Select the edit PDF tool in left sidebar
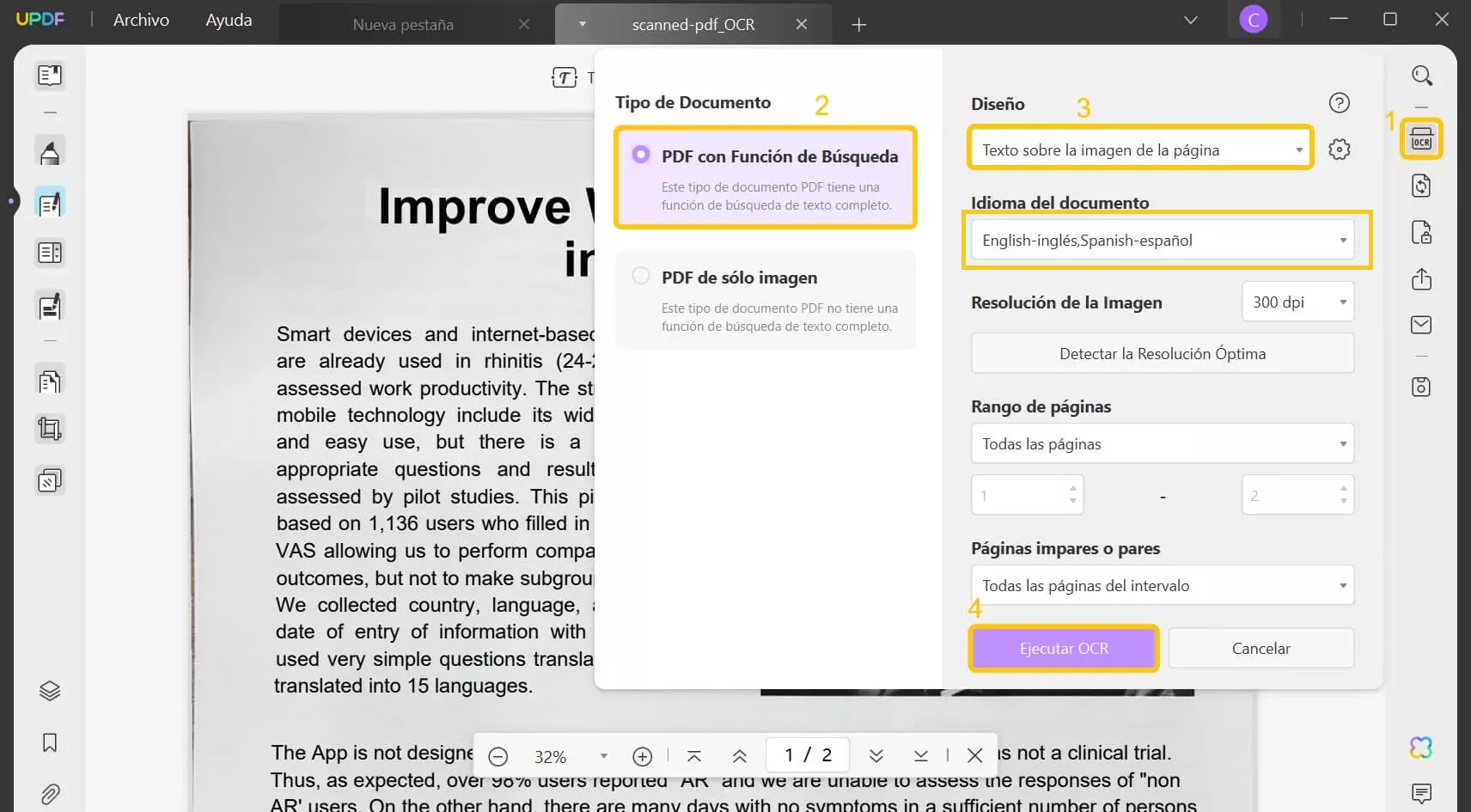 pyautogui.click(x=50, y=203)
